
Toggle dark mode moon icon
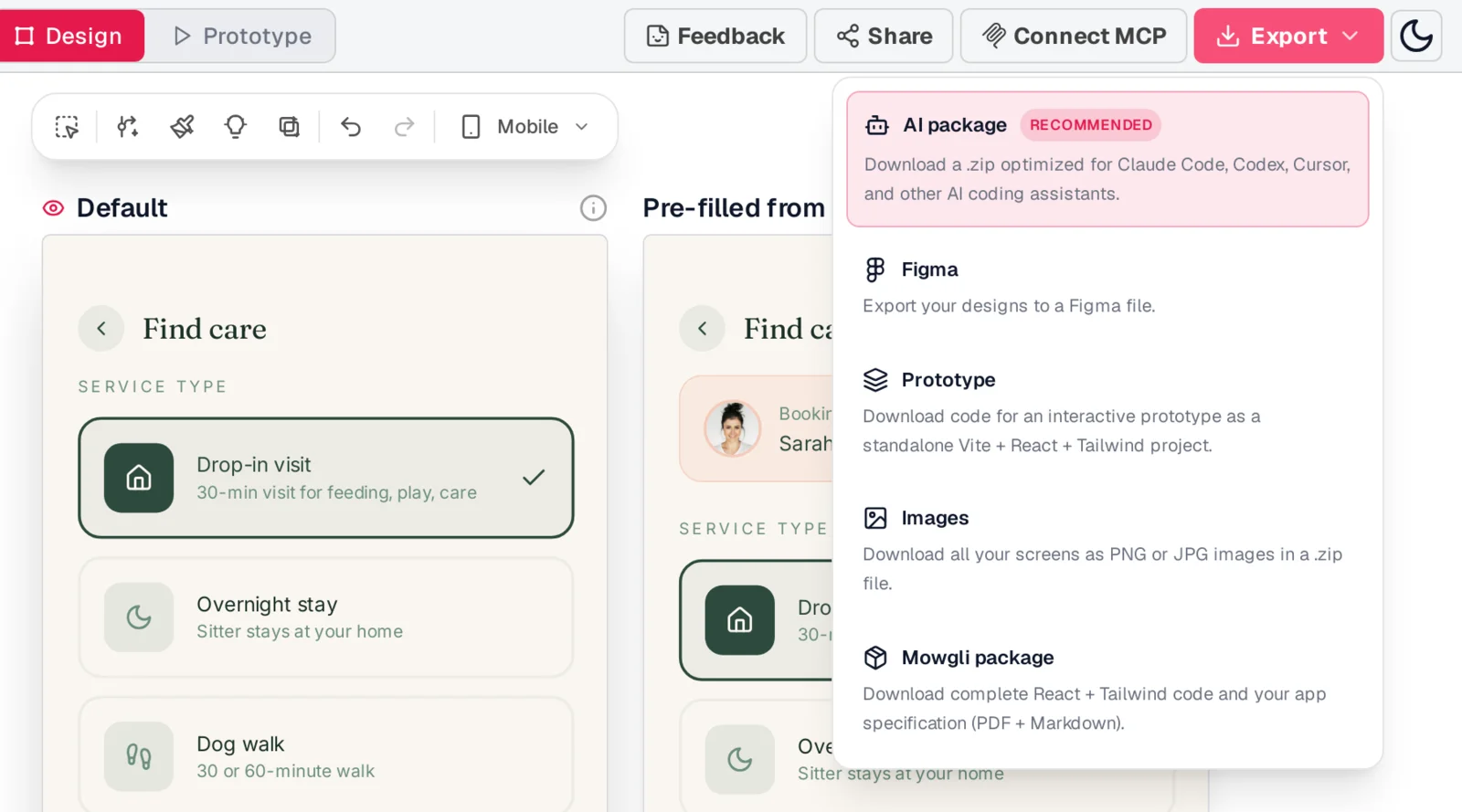coord(1416,36)
